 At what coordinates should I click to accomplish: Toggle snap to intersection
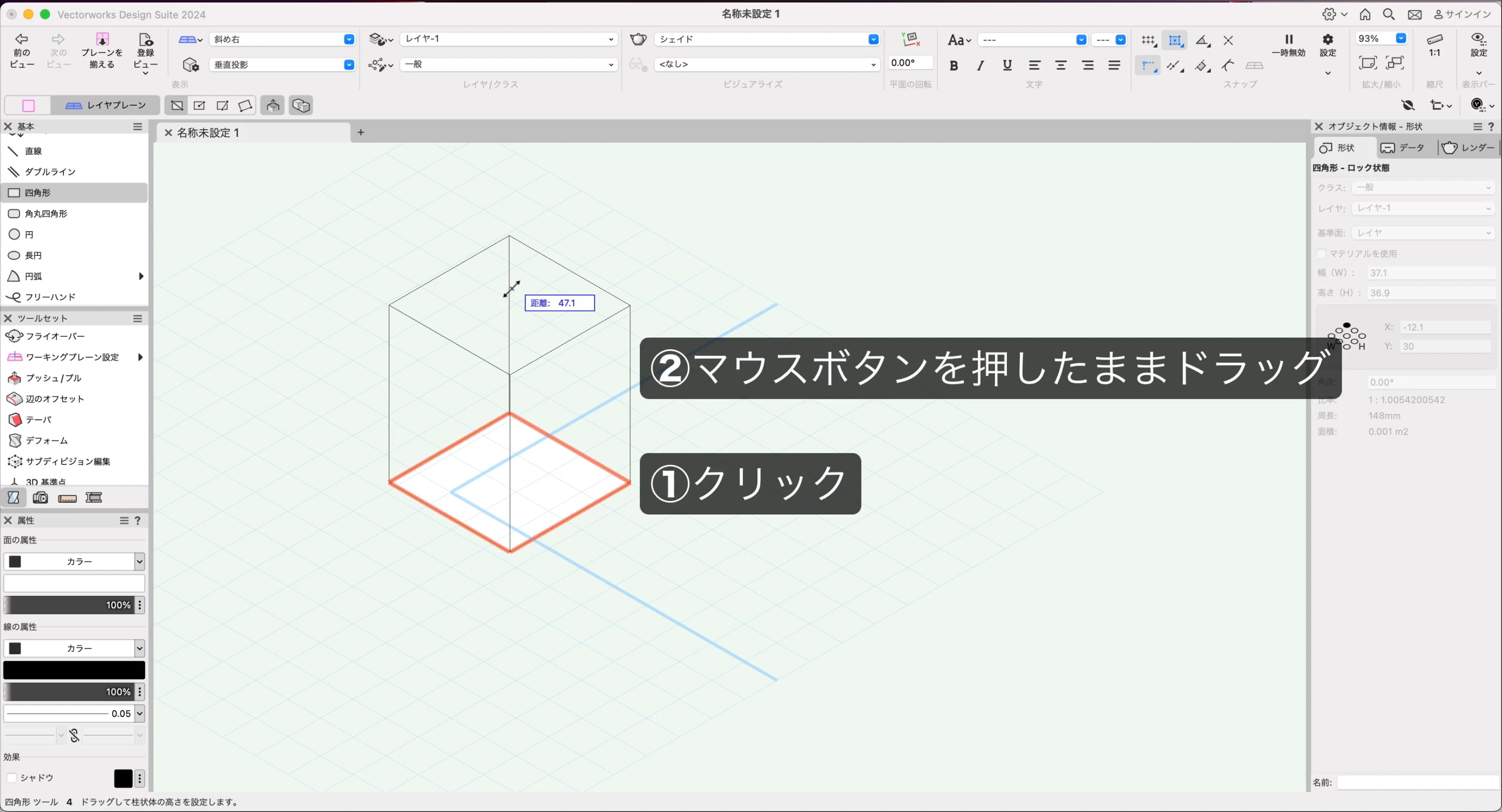point(1228,40)
